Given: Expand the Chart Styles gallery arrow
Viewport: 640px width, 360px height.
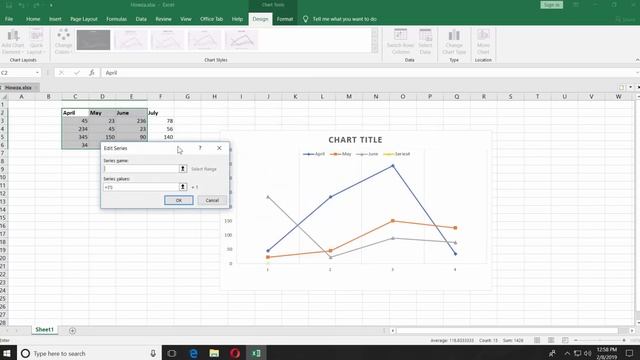Looking at the screenshot, I should 375,49.
